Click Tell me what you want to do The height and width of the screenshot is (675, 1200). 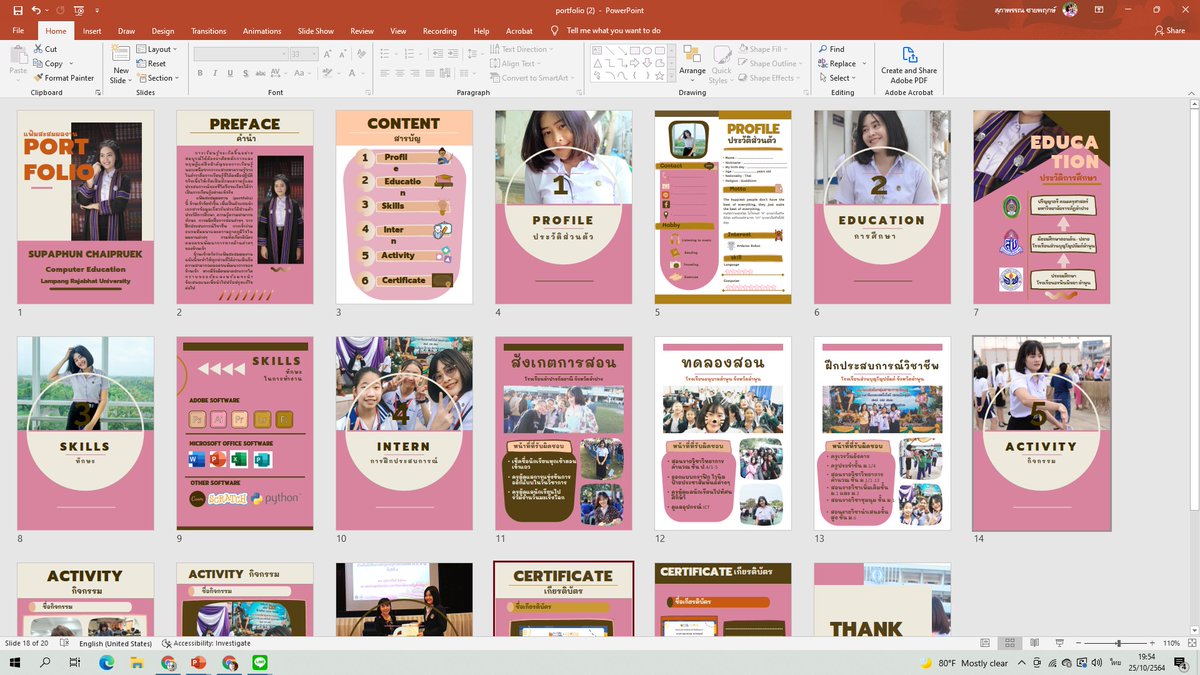pyautogui.click(x=612, y=31)
